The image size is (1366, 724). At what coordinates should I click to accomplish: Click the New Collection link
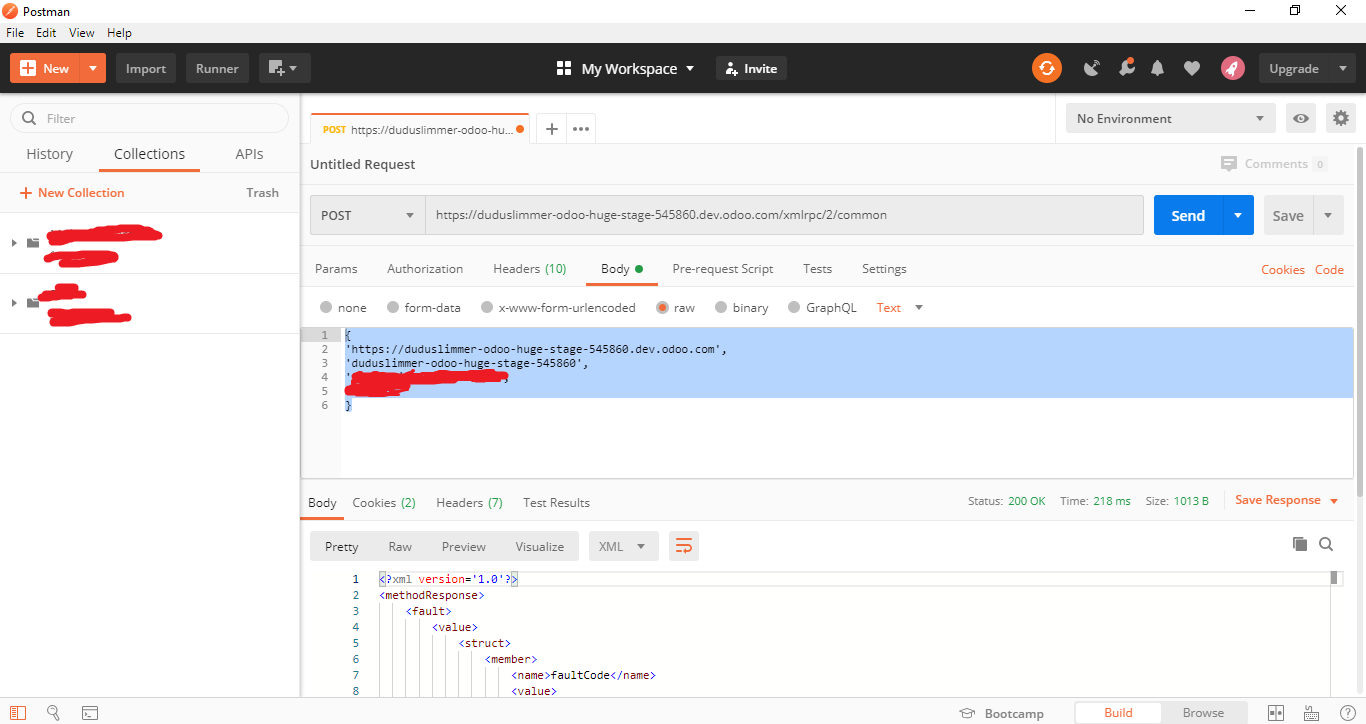tap(72, 193)
